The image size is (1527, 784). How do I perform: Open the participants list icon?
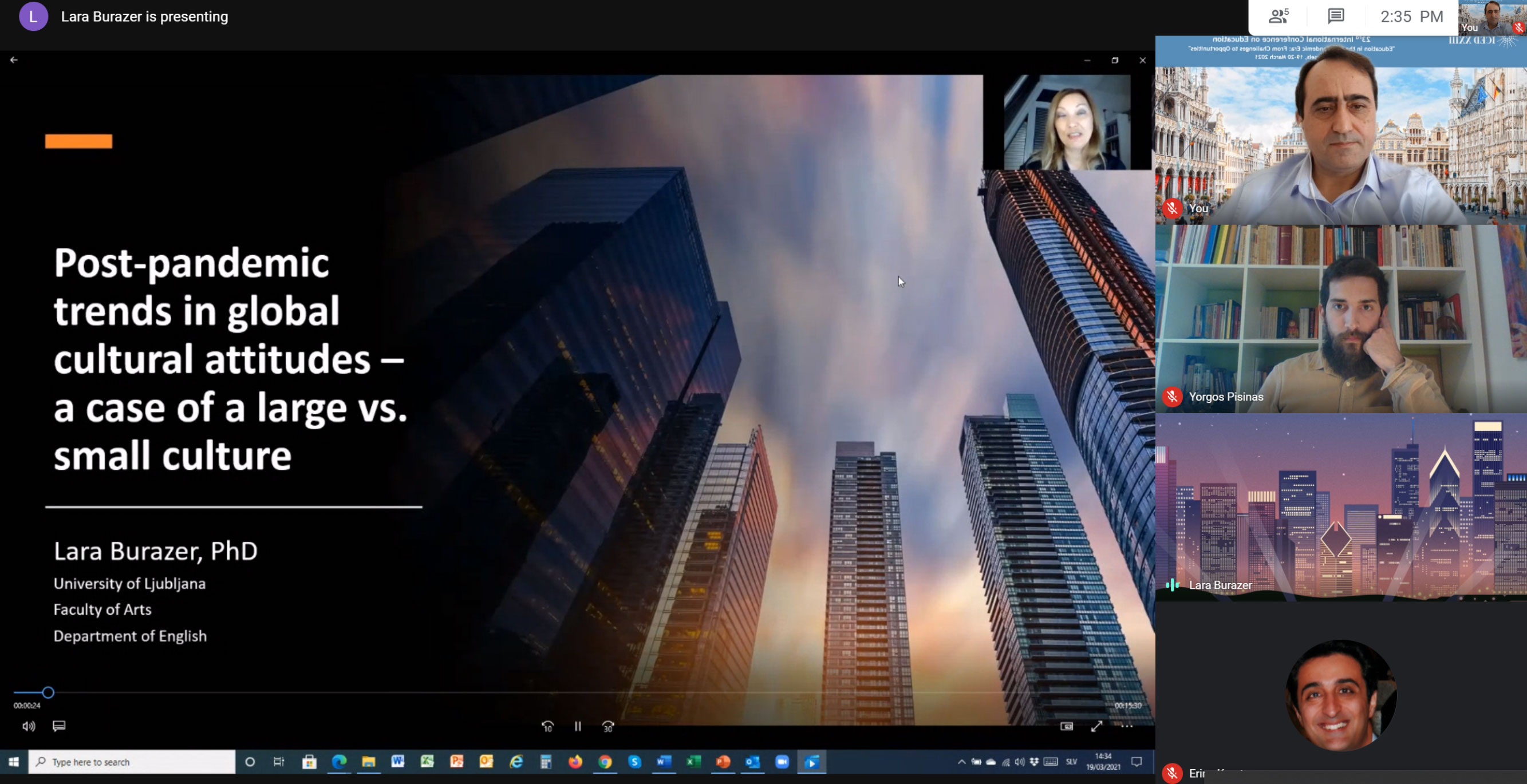[x=1278, y=17]
